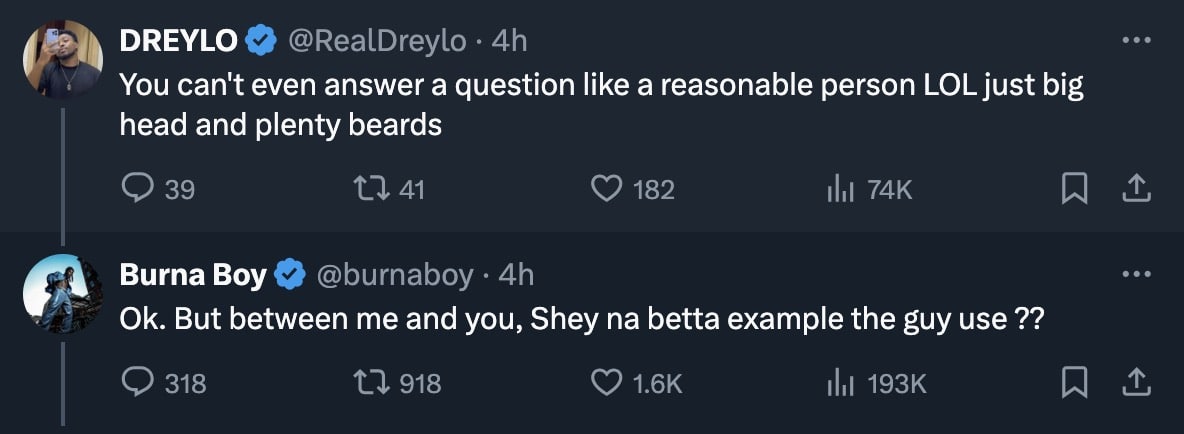
Task: Reply to DREYLO's tweet
Action: coord(136,188)
